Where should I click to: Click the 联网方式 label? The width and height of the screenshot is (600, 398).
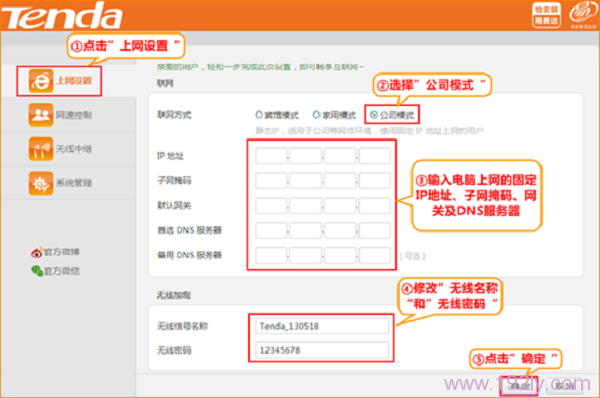pyautogui.click(x=174, y=114)
